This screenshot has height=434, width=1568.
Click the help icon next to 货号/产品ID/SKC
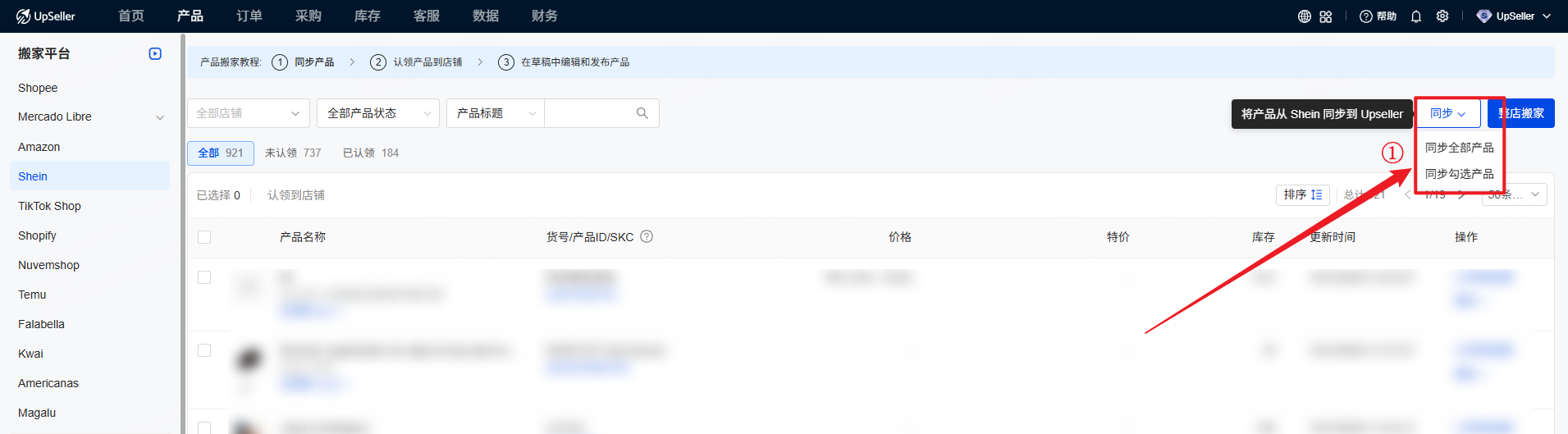[647, 237]
